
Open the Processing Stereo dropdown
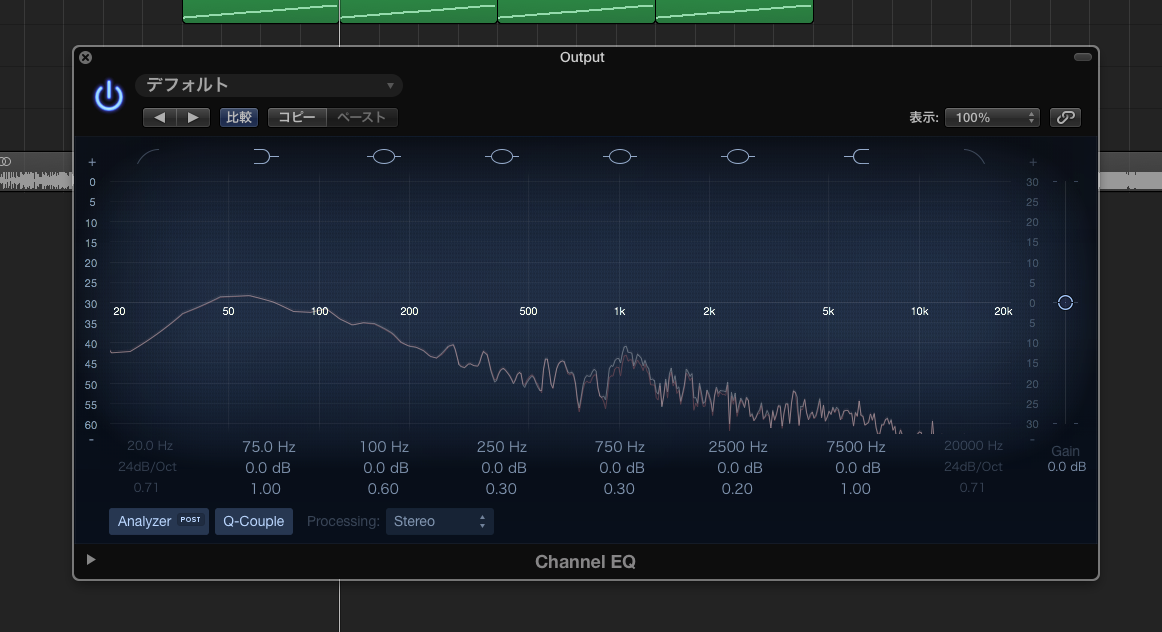click(440, 521)
